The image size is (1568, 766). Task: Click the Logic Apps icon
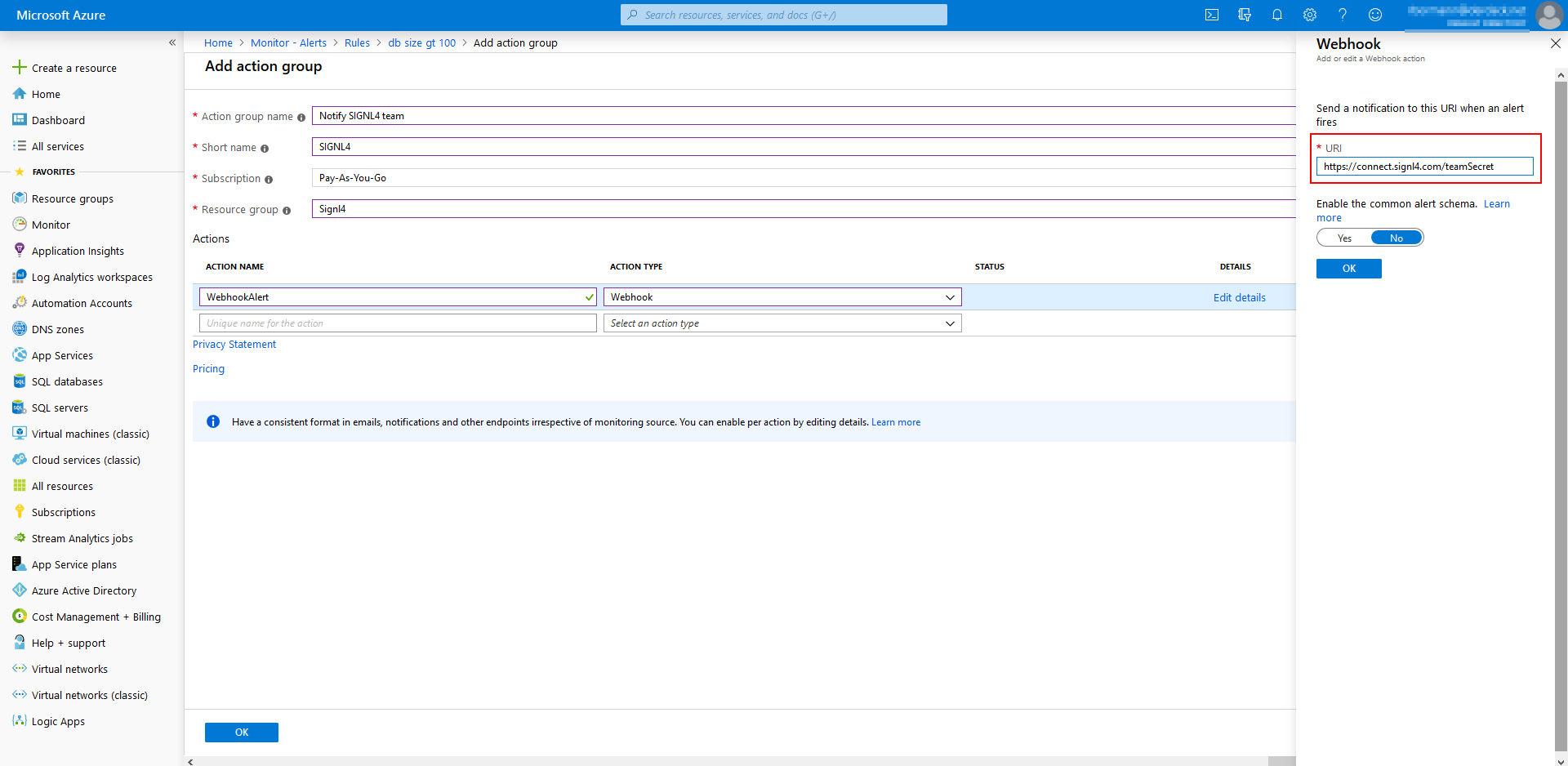[x=20, y=721]
